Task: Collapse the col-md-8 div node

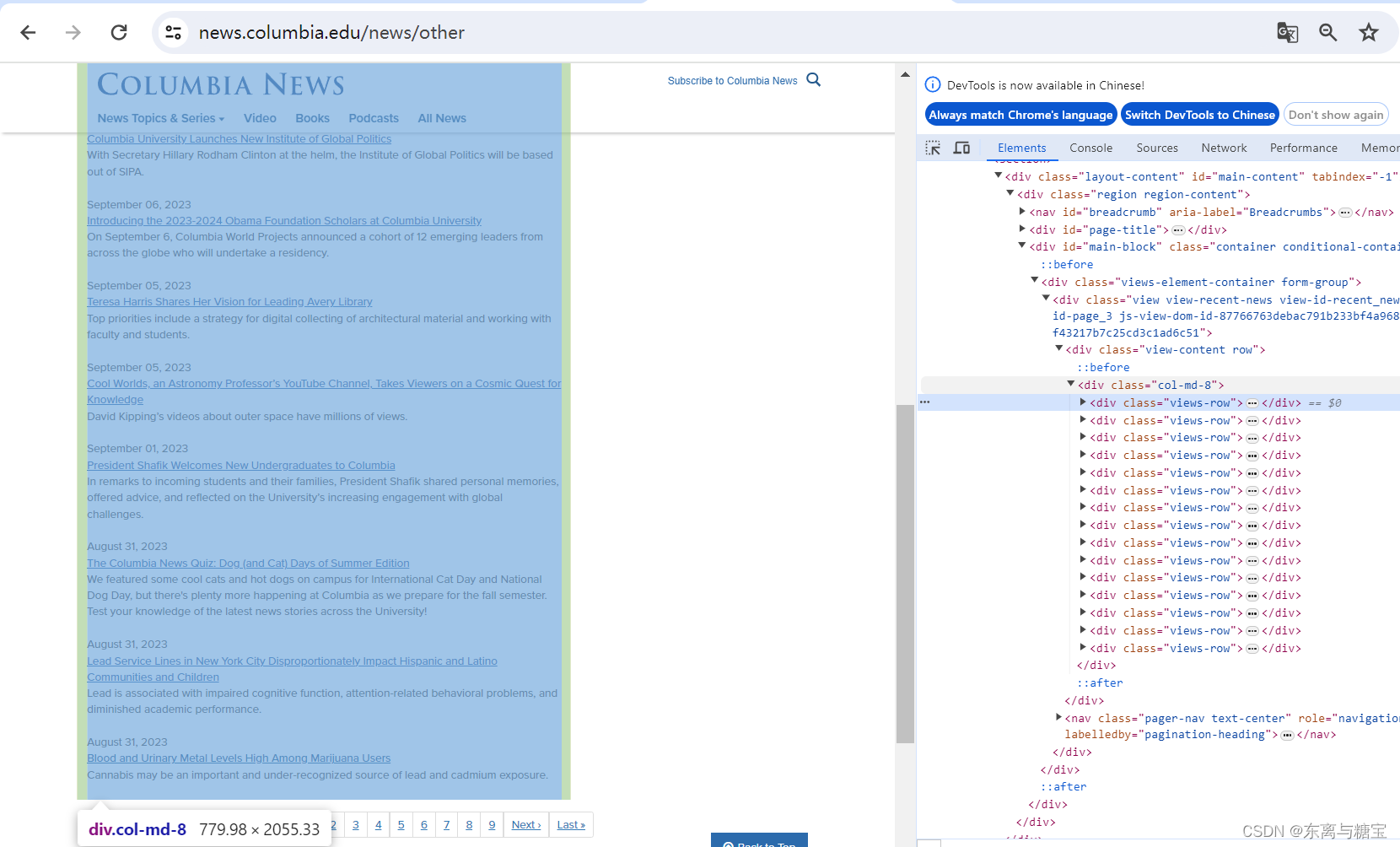Action: click(1071, 384)
